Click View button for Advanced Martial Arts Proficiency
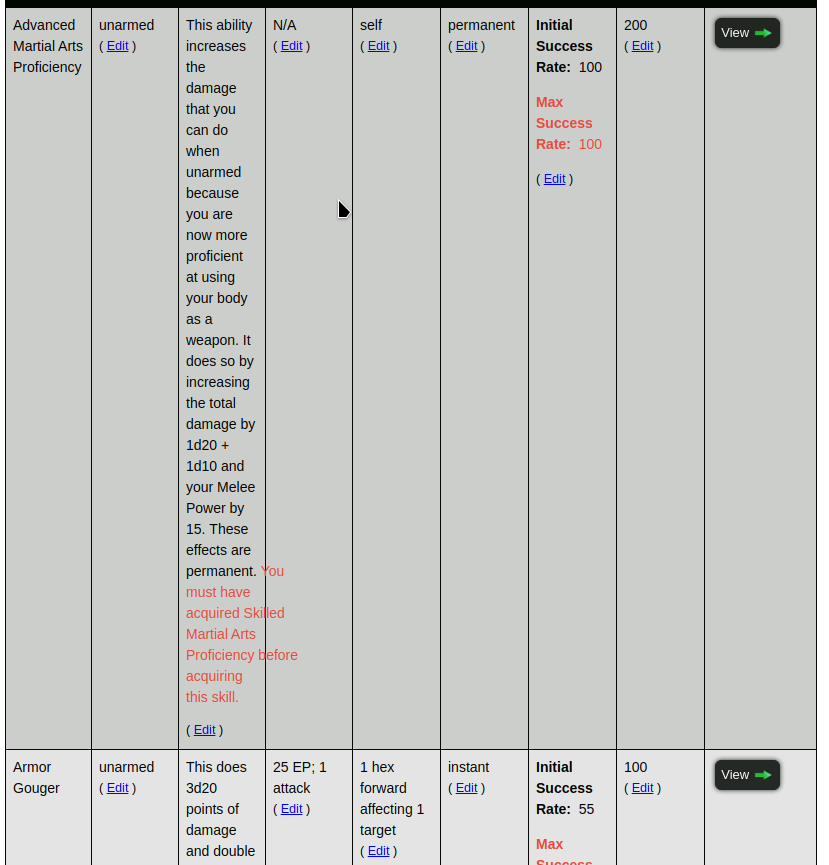The image size is (829, 865). pos(746,33)
